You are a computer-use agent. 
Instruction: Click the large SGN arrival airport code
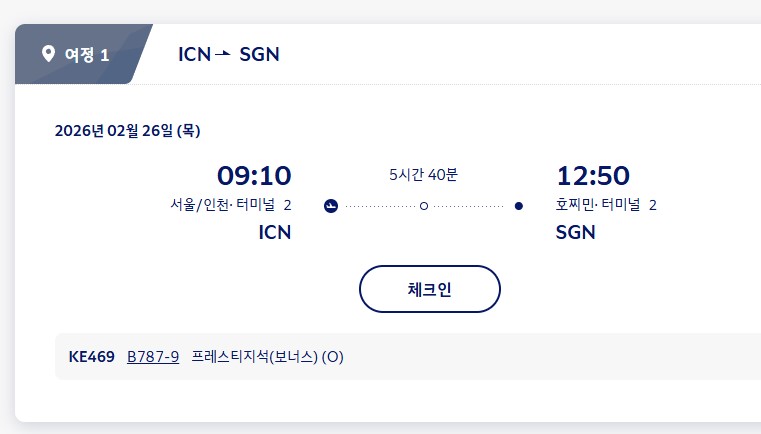[x=575, y=233]
